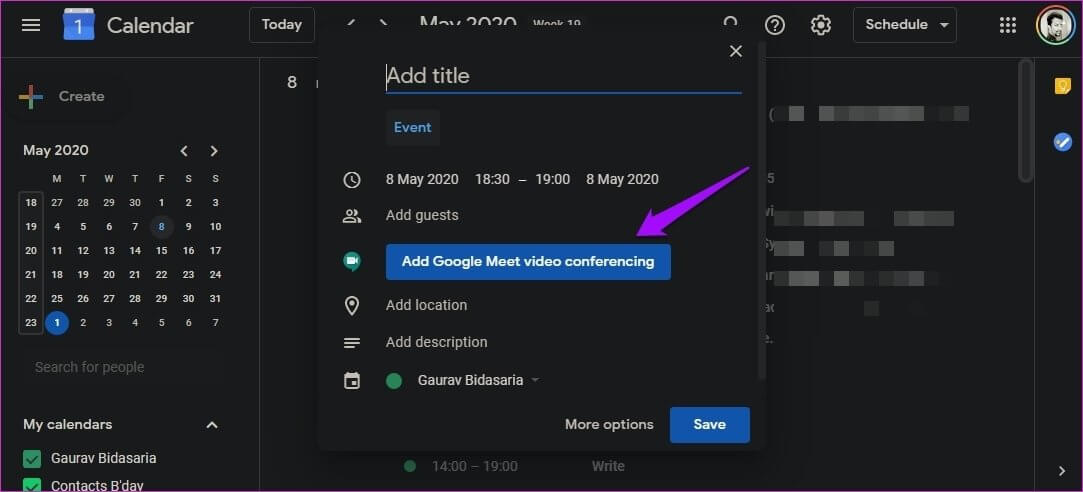Image resolution: width=1083 pixels, height=492 pixels.
Task: Click the 14:00 – 19:00 Write event
Action: pos(515,466)
